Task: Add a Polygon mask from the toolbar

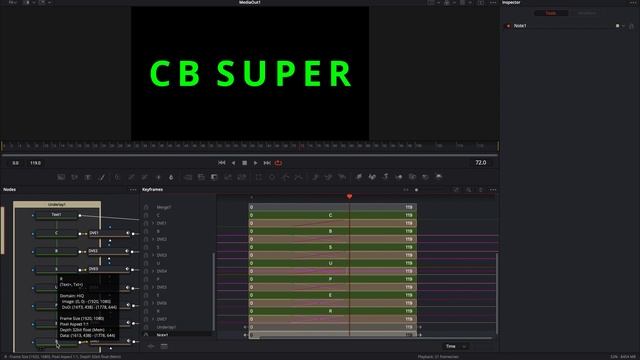Action: click(x=286, y=177)
